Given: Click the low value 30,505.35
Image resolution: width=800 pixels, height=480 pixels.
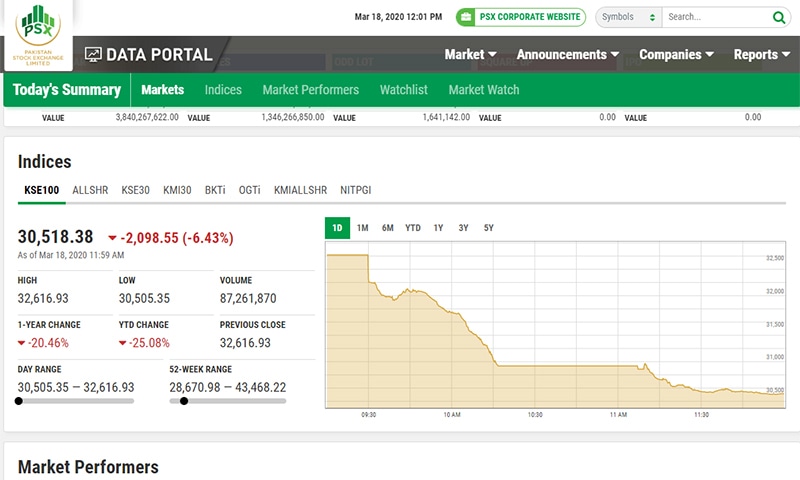Looking at the screenshot, I should pyautogui.click(x=144, y=298).
